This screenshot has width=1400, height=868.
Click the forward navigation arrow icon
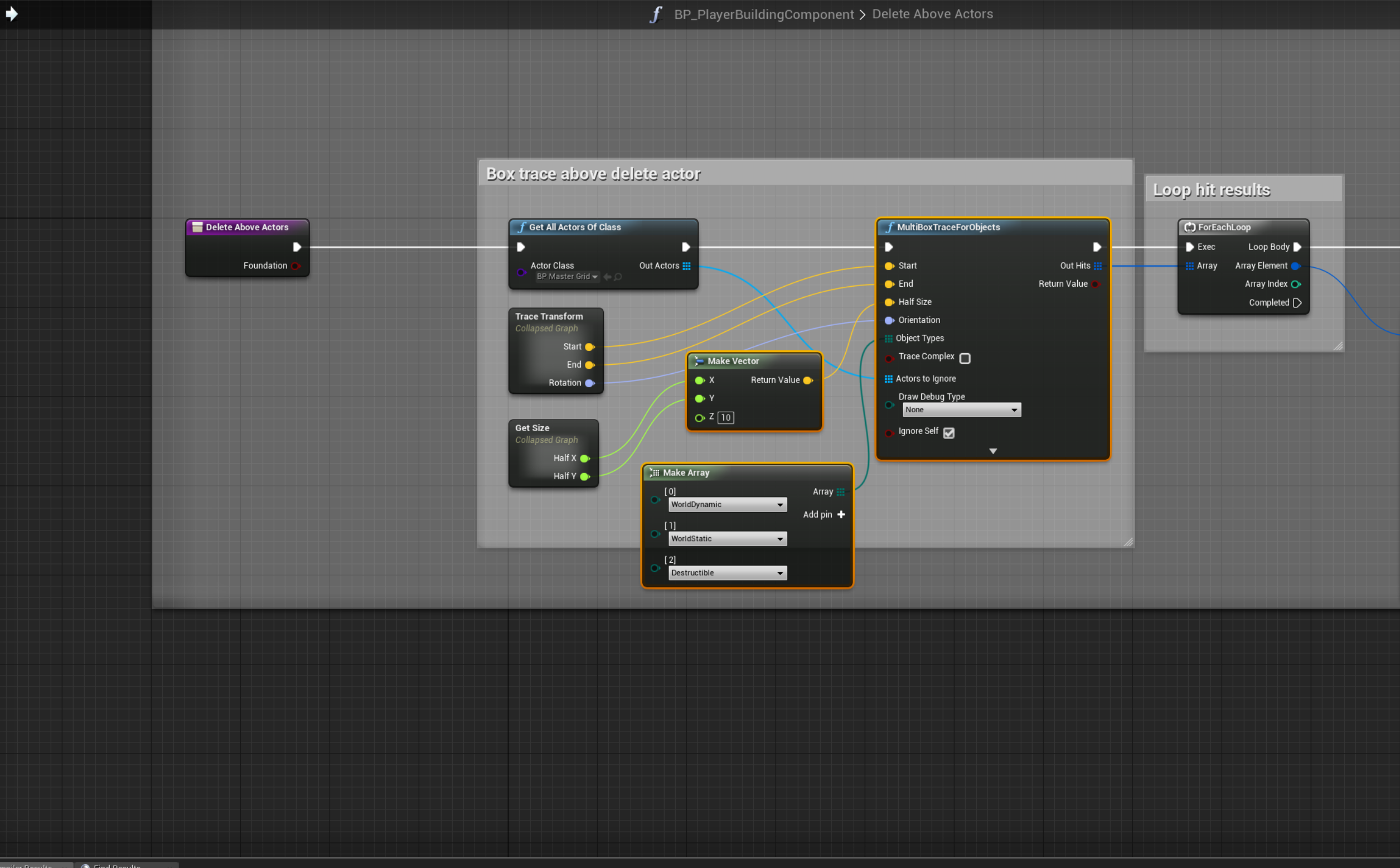coord(12,13)
